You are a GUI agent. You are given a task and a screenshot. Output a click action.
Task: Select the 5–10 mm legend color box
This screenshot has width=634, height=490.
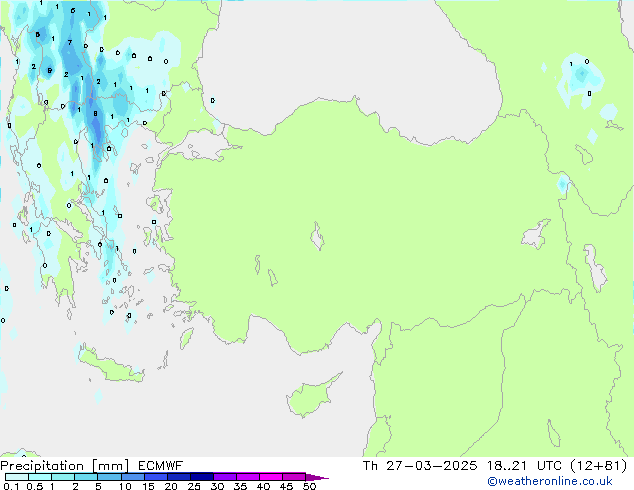tap(109, 477)
